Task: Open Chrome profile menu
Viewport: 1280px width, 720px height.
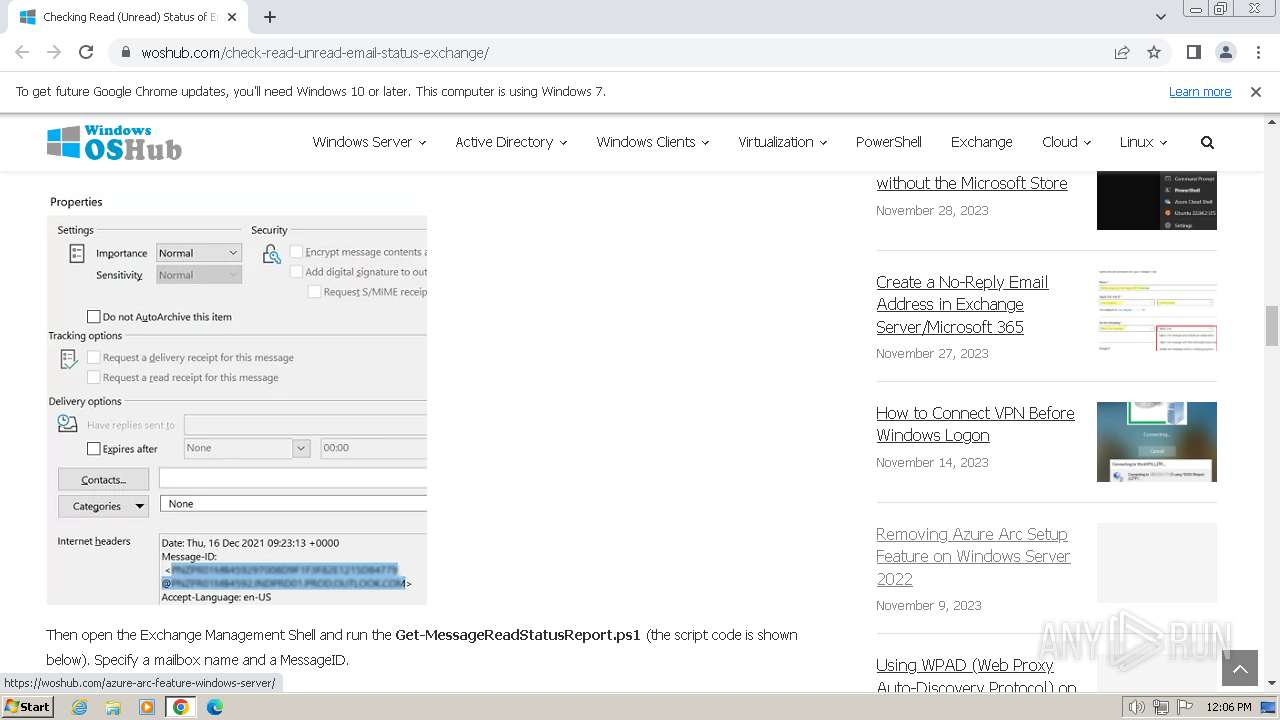Action: click(1225, 52)
